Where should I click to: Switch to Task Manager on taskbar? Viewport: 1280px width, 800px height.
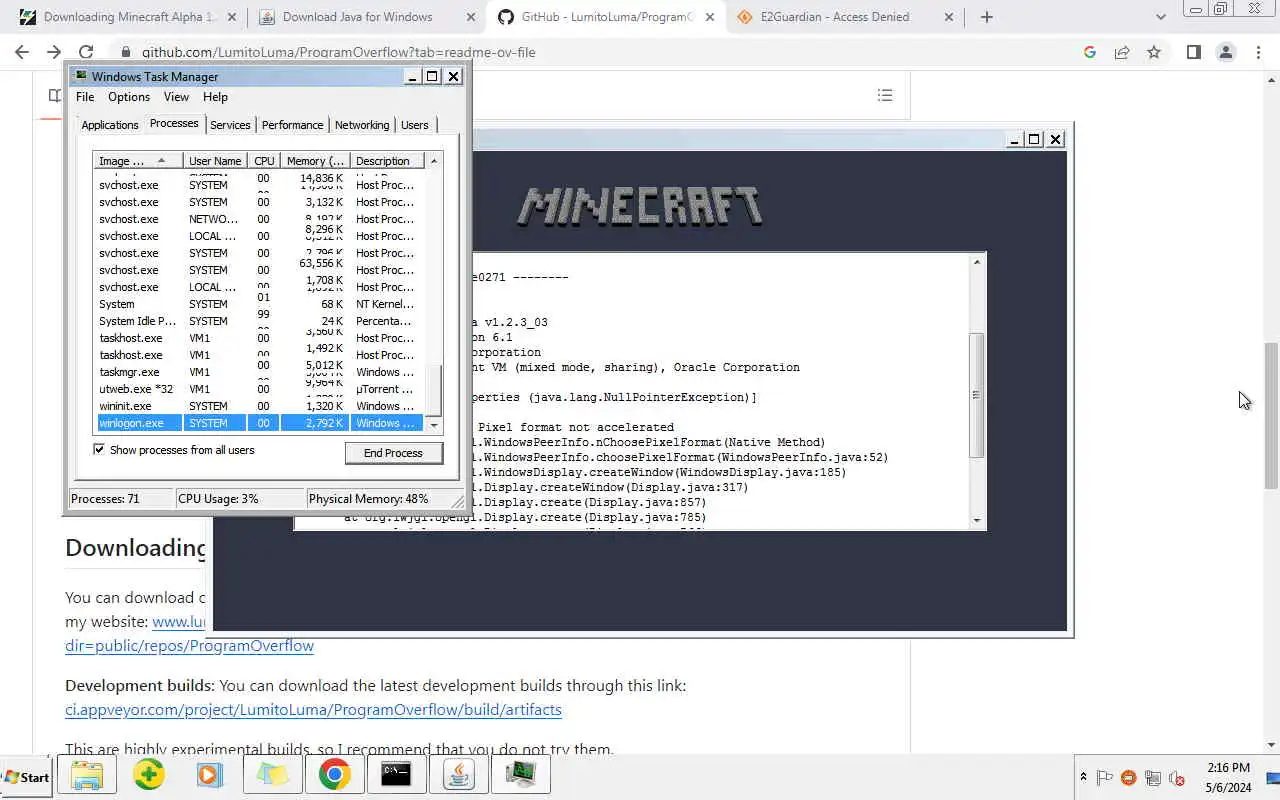[521, 775]
